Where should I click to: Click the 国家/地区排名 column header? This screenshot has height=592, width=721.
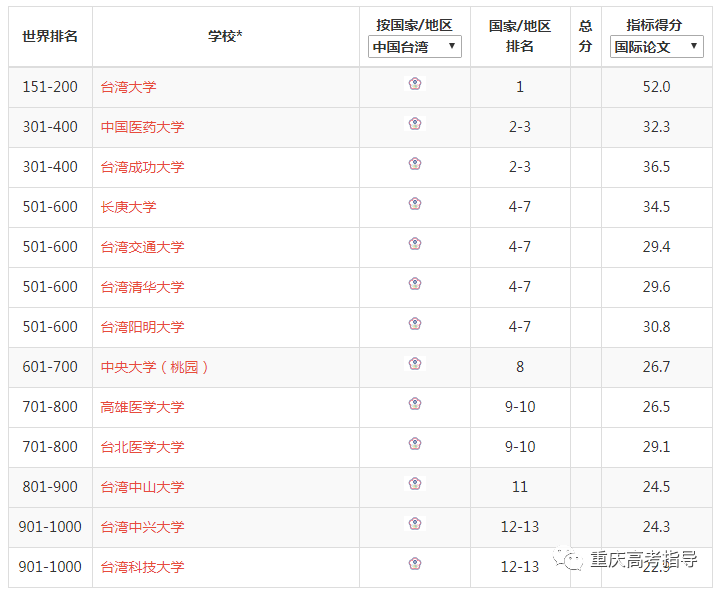(x=520, y=36)
